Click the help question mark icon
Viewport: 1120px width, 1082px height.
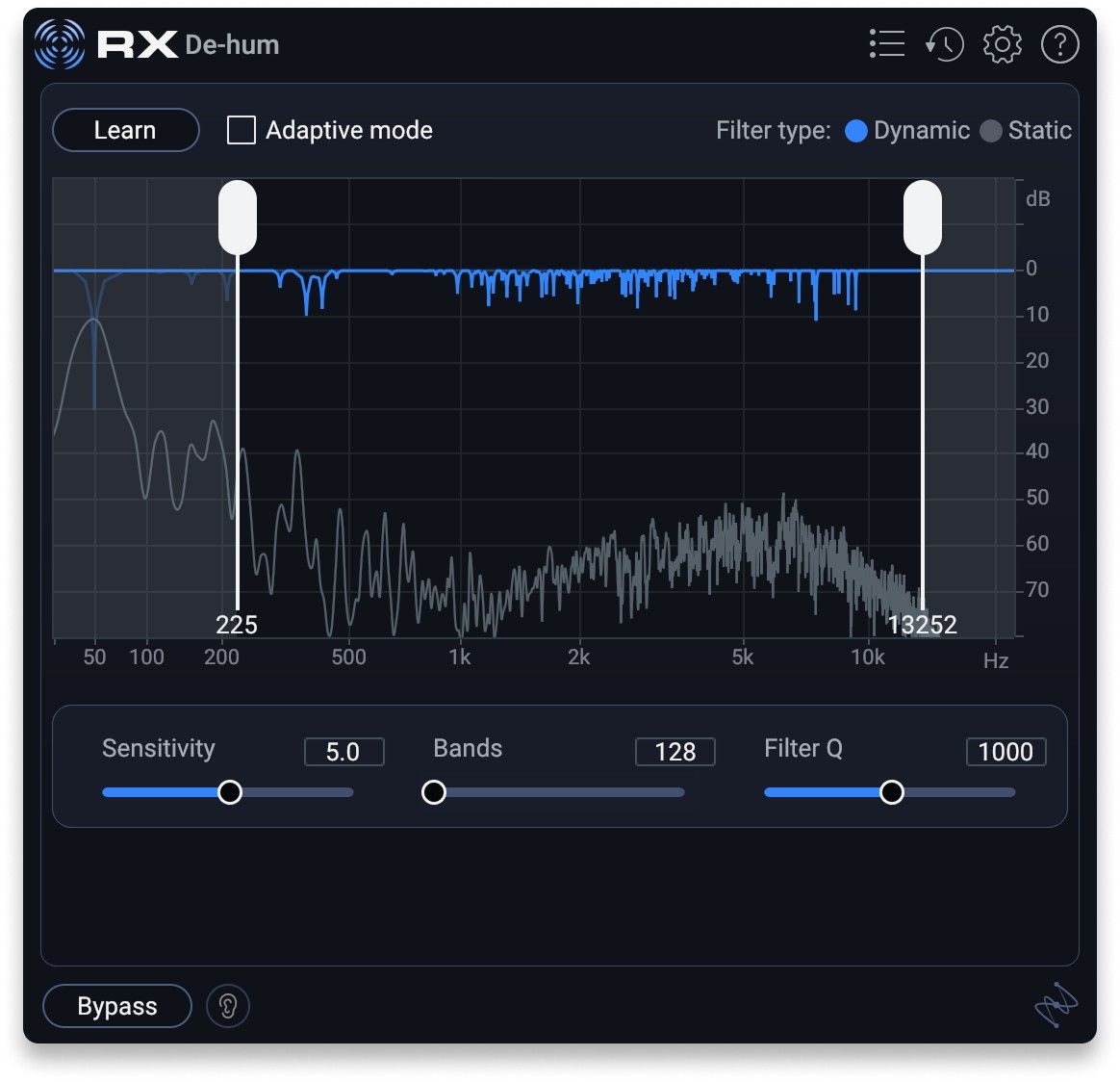coord(1059,44)
